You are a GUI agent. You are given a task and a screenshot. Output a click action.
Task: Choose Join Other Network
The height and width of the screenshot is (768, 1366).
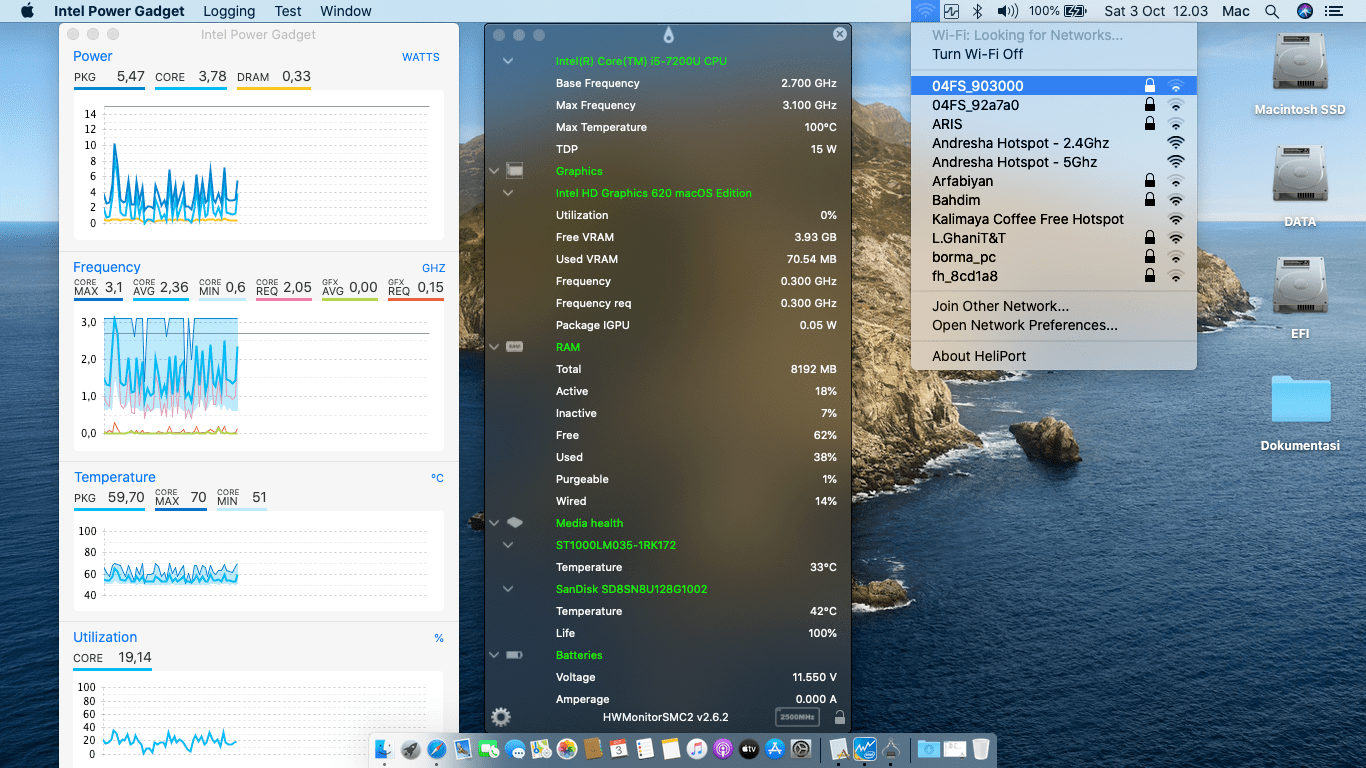[x=1000, y=306]
